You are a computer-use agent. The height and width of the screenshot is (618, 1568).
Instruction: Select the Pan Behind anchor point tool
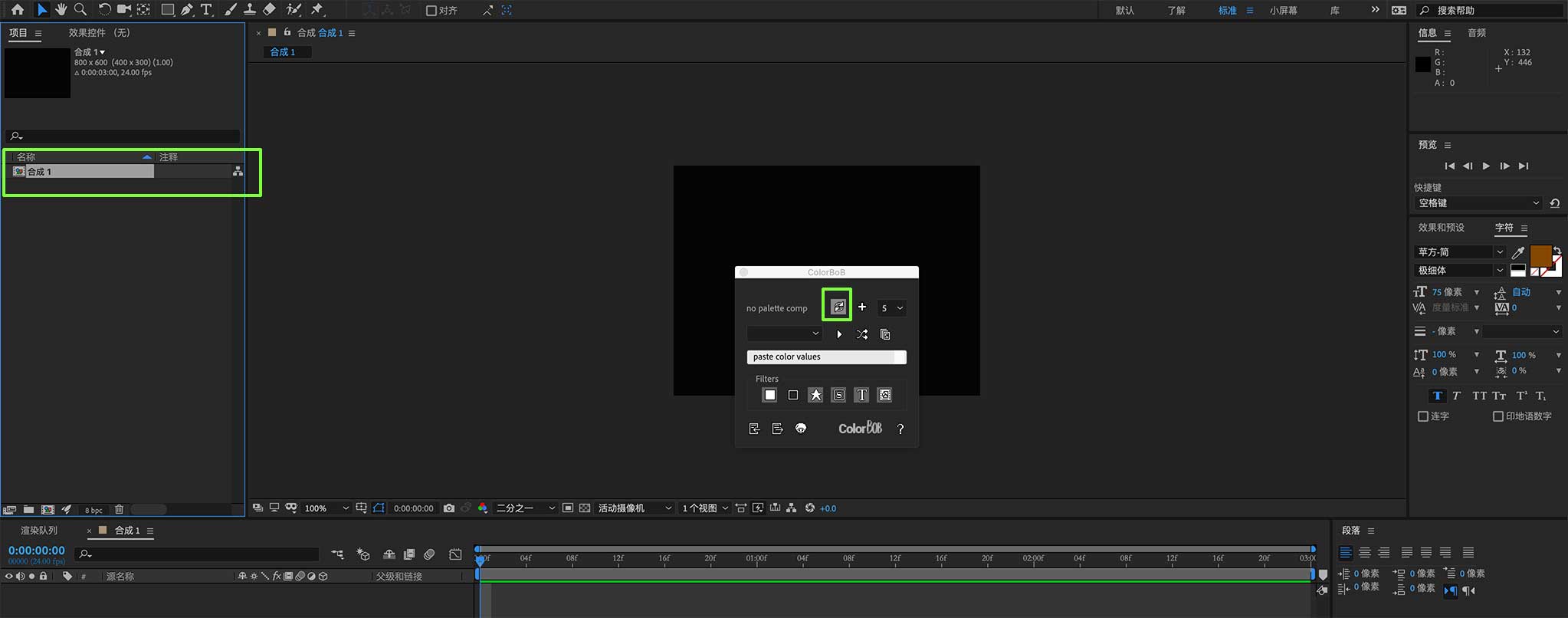click(143, 10)
